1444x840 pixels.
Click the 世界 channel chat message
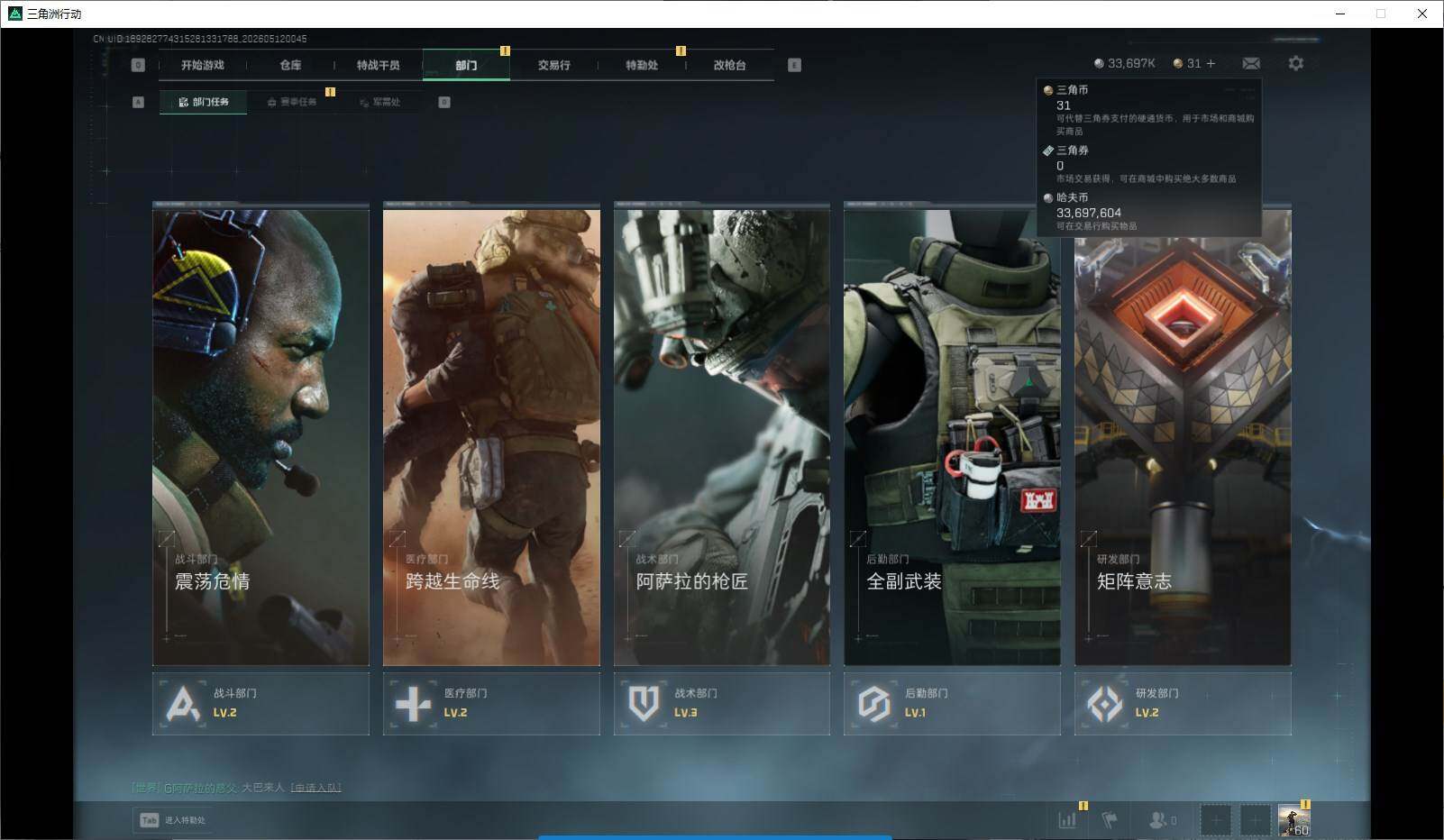click(x=236, y=788)
